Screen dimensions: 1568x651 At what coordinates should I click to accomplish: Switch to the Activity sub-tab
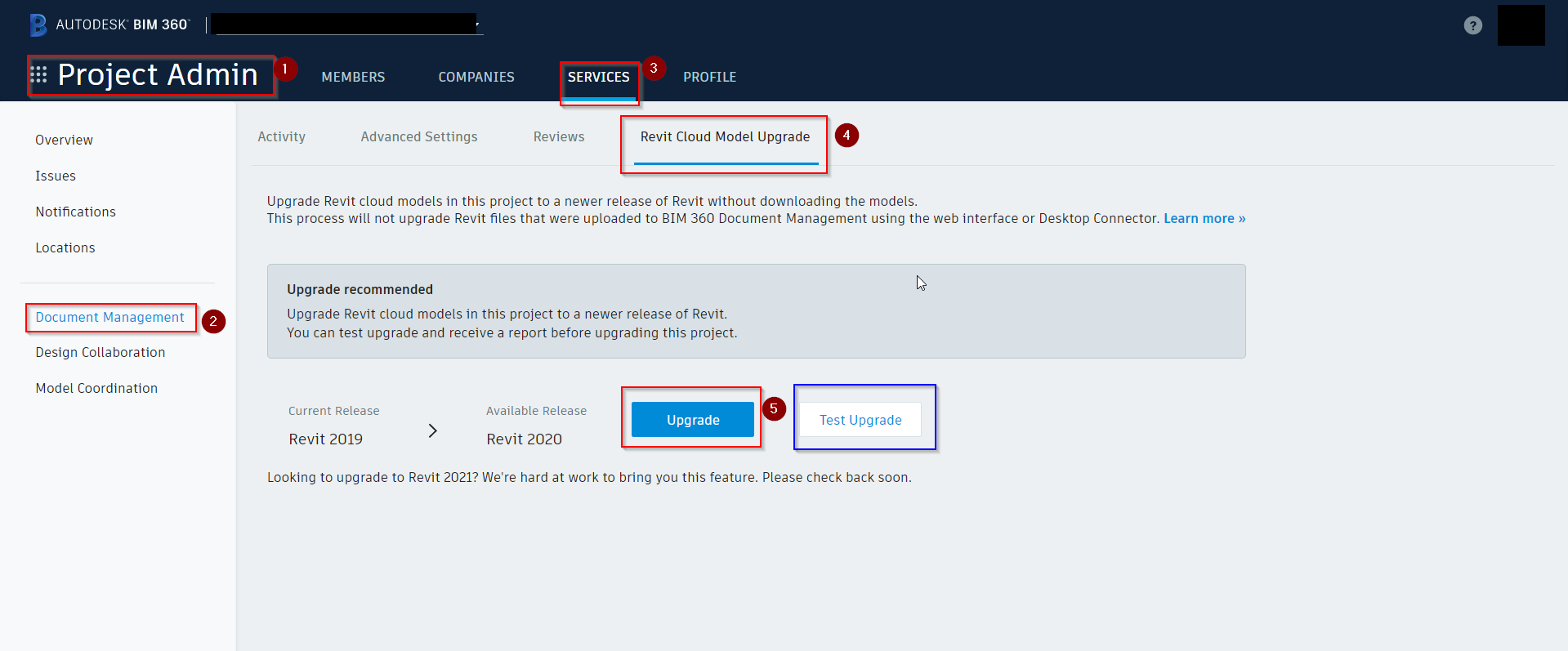pos(282,136)
